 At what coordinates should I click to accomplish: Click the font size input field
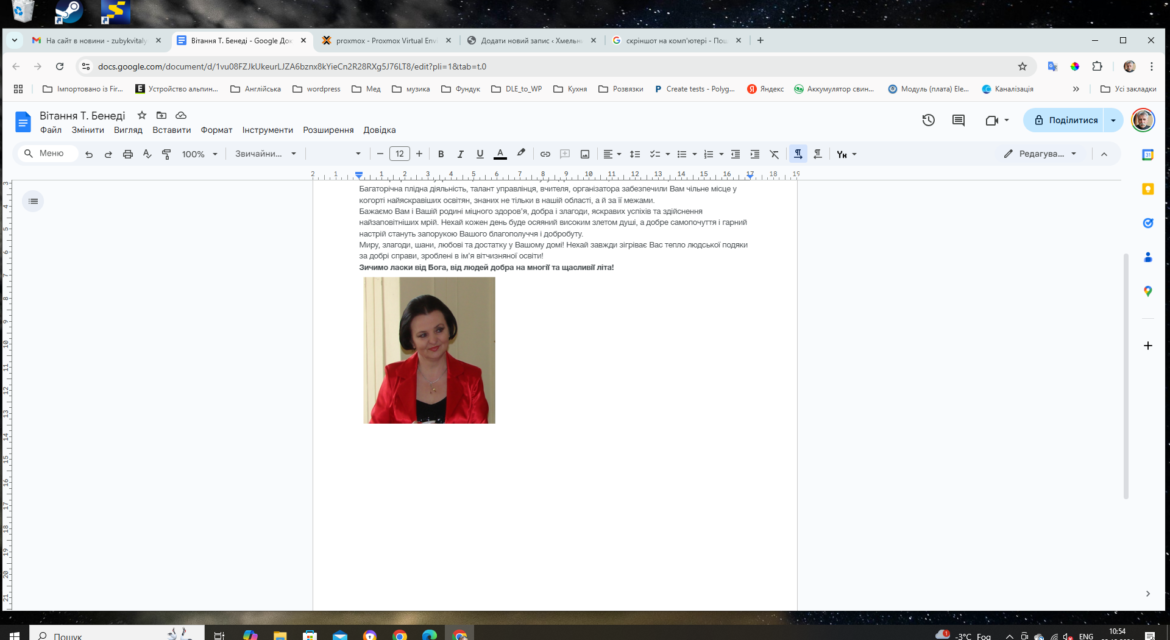coord(399,154)
